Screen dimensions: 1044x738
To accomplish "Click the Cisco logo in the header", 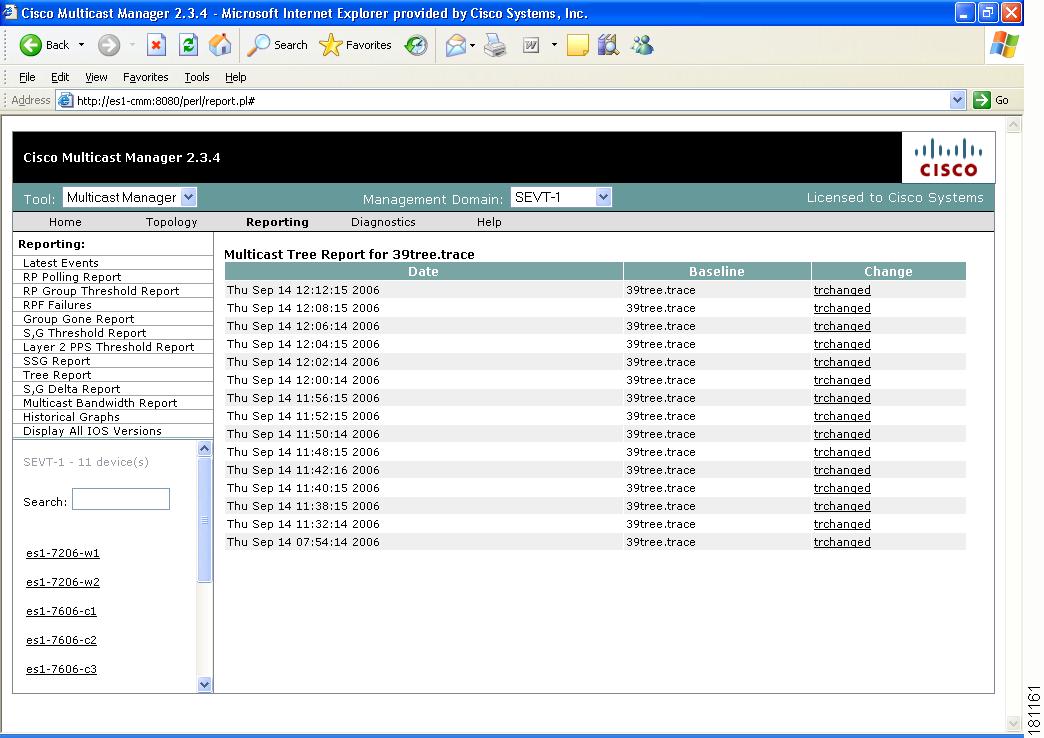I will (948, 157).
